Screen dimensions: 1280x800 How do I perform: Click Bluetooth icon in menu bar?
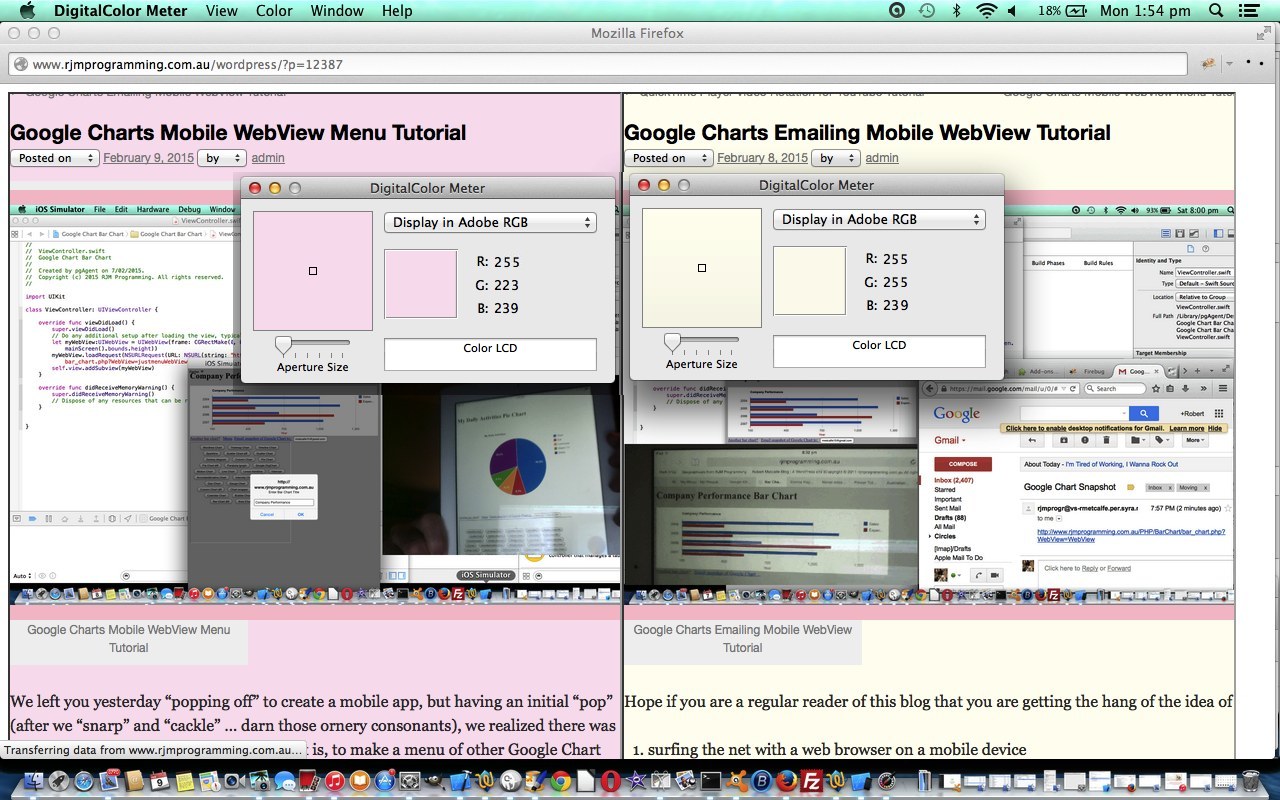tap(956, 11)
